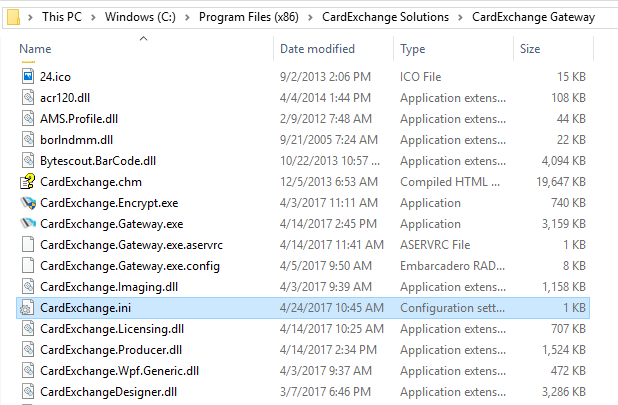Select the 24.ico file icon
Image resolution: width=618 pixels, height=405 pixels.
pos(28,76)
